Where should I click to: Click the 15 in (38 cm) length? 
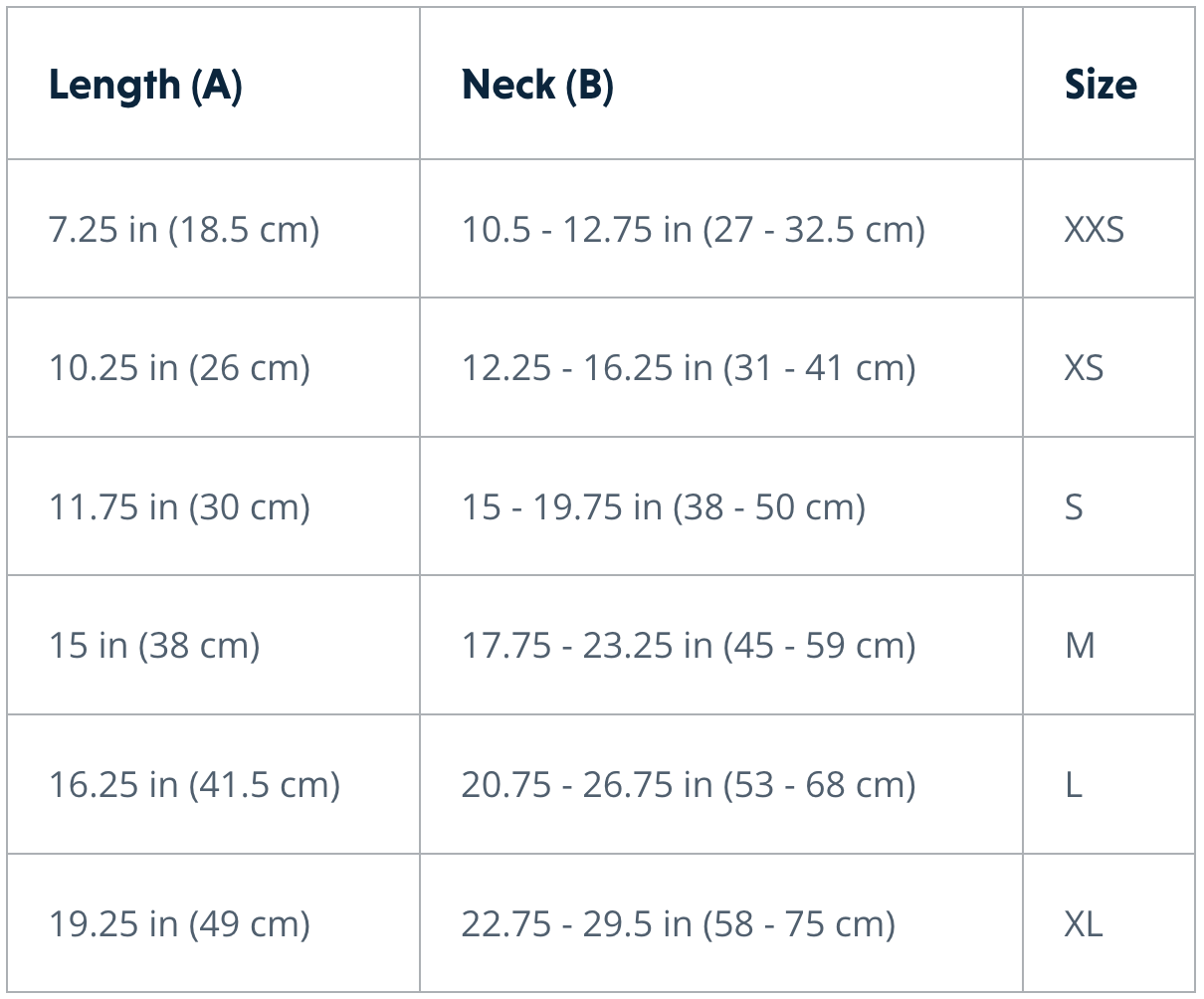pyautogui.click(x=154, y=646)
